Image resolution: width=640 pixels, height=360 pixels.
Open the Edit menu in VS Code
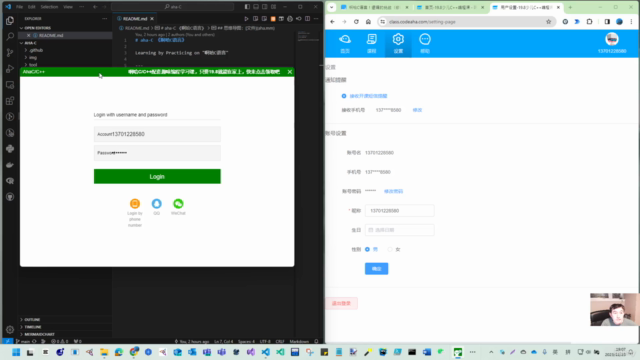coord(31,7)
